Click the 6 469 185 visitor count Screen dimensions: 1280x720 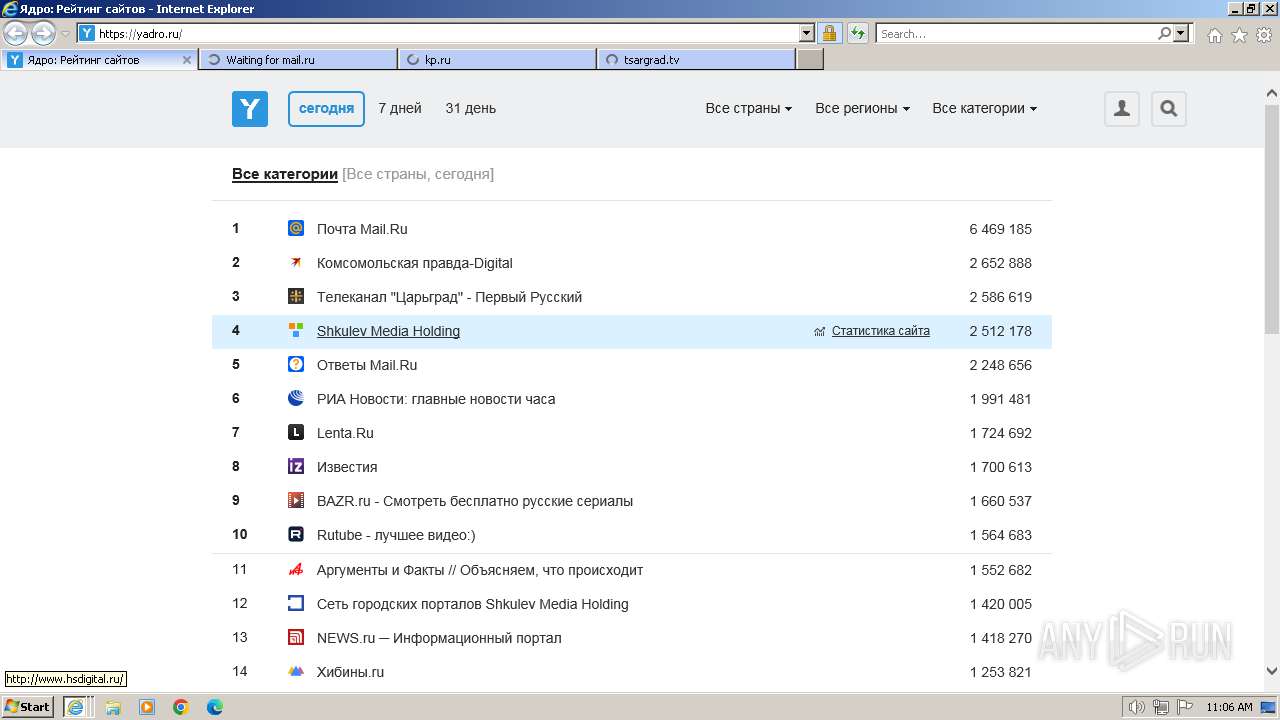click(x=1000, y=229)
